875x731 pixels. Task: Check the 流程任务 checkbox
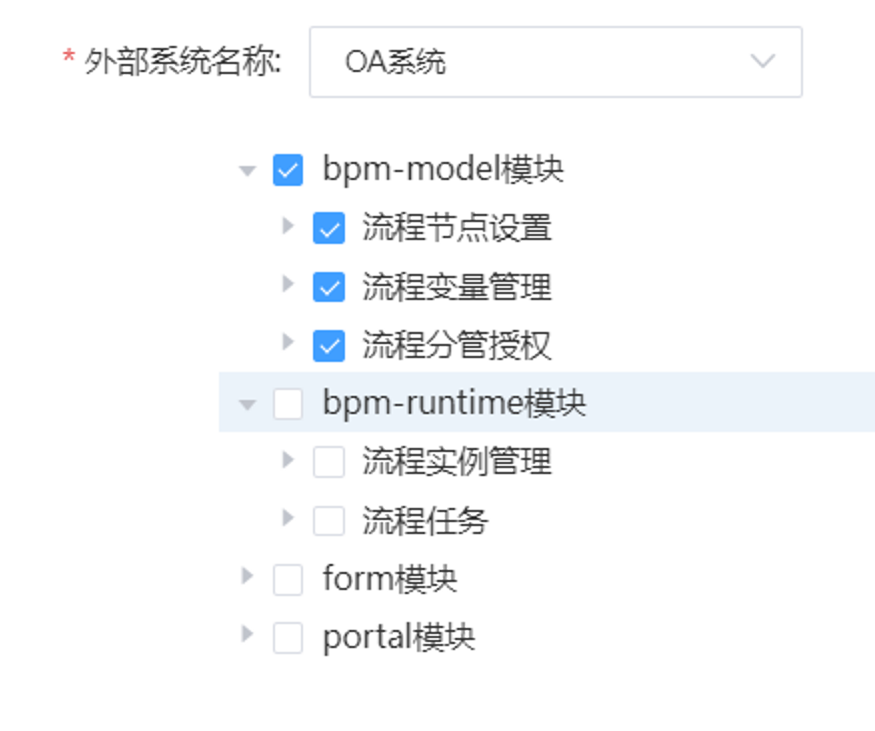(x=329, y=521)
